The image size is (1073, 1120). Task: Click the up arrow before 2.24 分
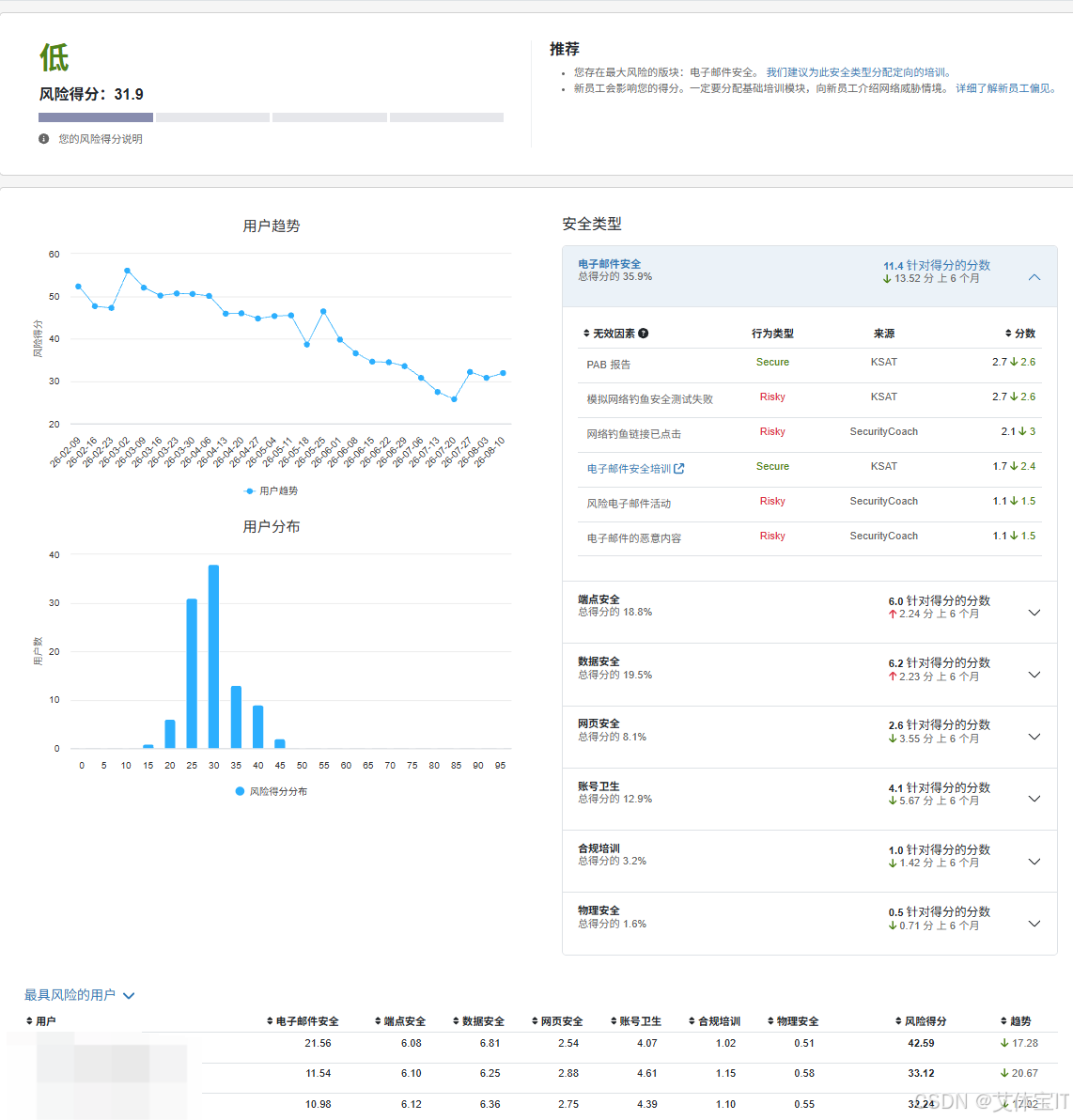click(x=893, y=614)
